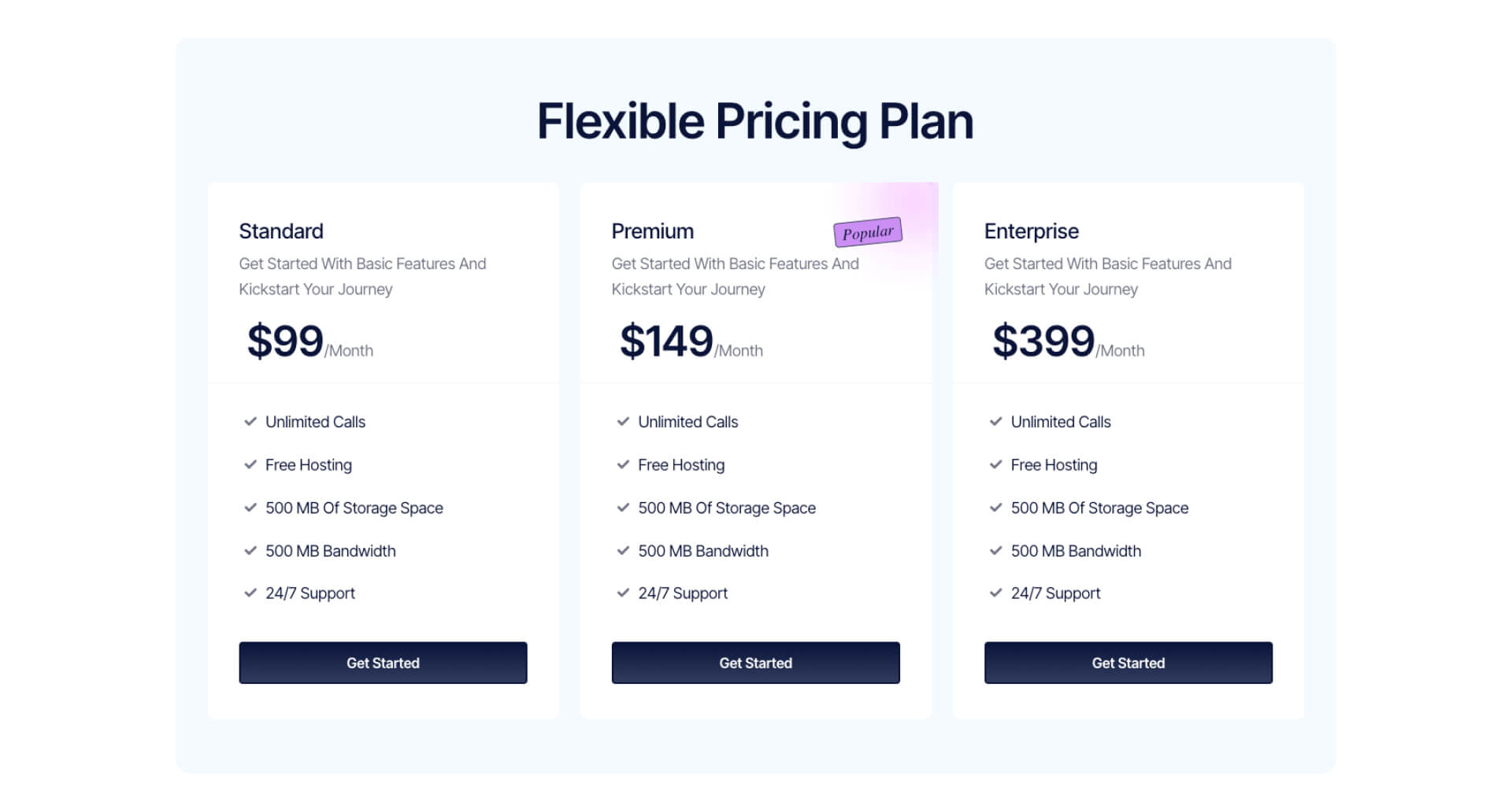The width and height of the screenshot is (1512, 806).
Task: Select the Enterprise plan title
Action: 1032,231
